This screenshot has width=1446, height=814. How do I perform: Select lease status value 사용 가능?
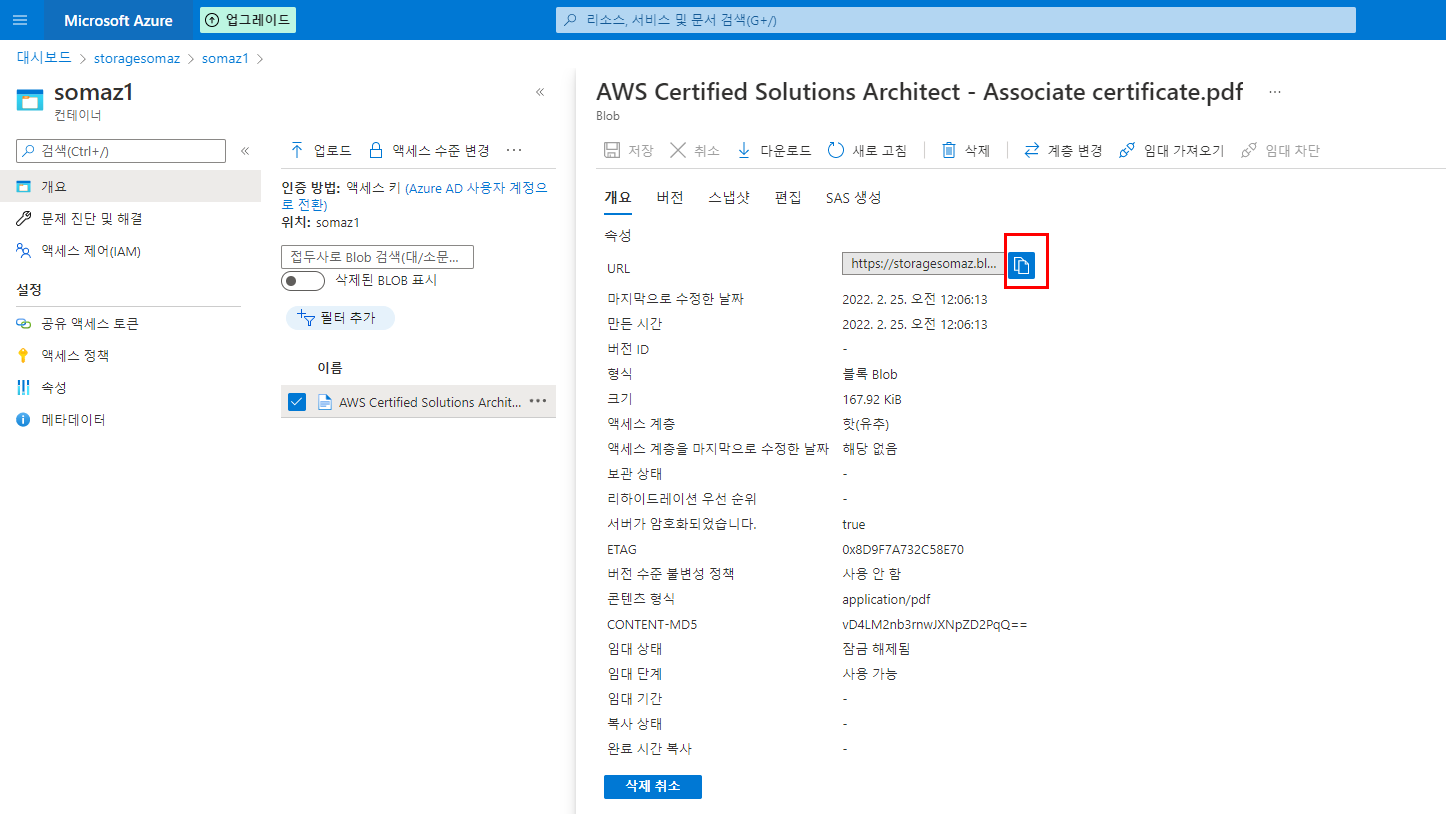(870, 674)
